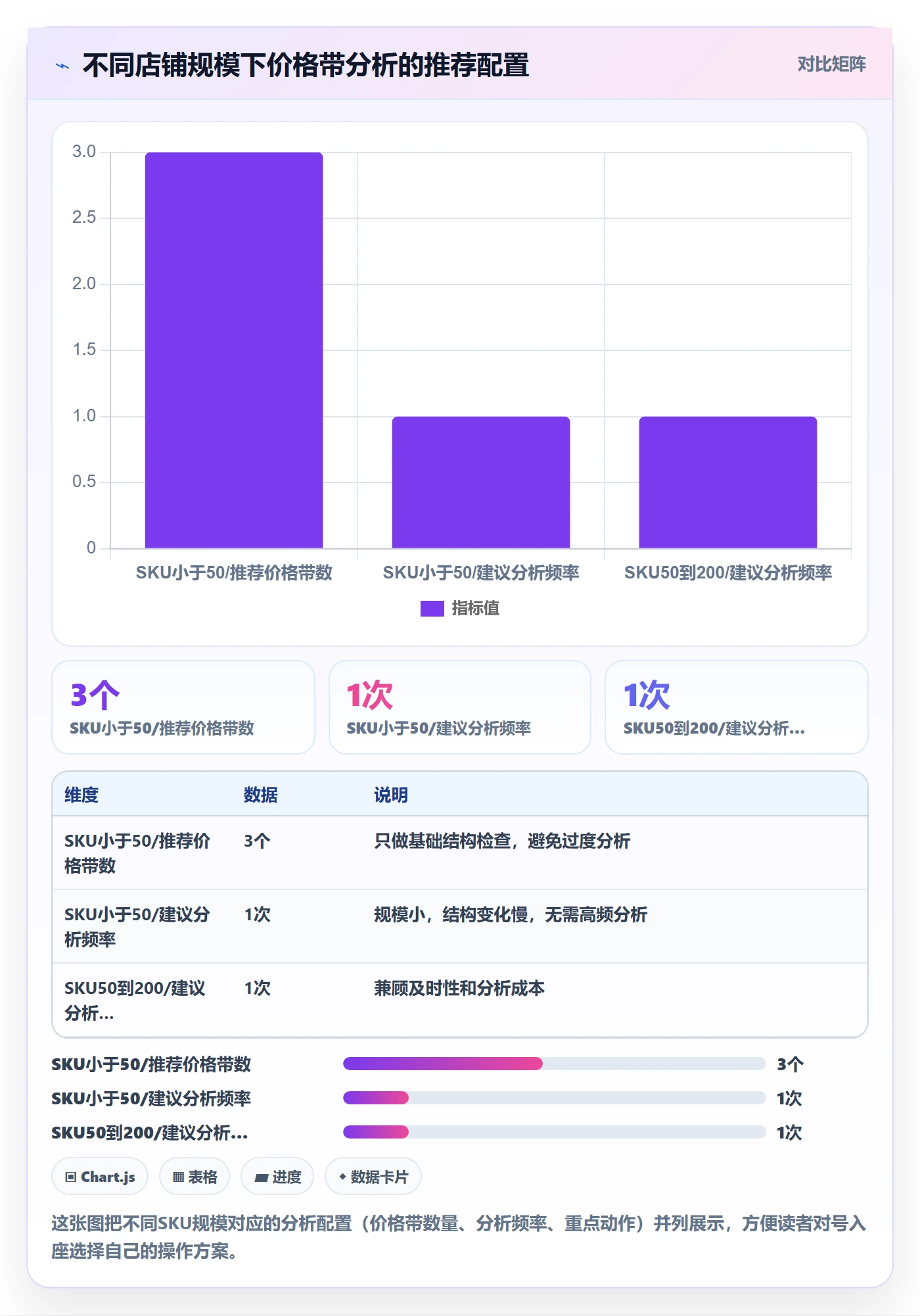This screenshot has height=1316, width=920.
Task: Select the SKU小于50/建议分析频率 chart bar
Action: [481, 482]
